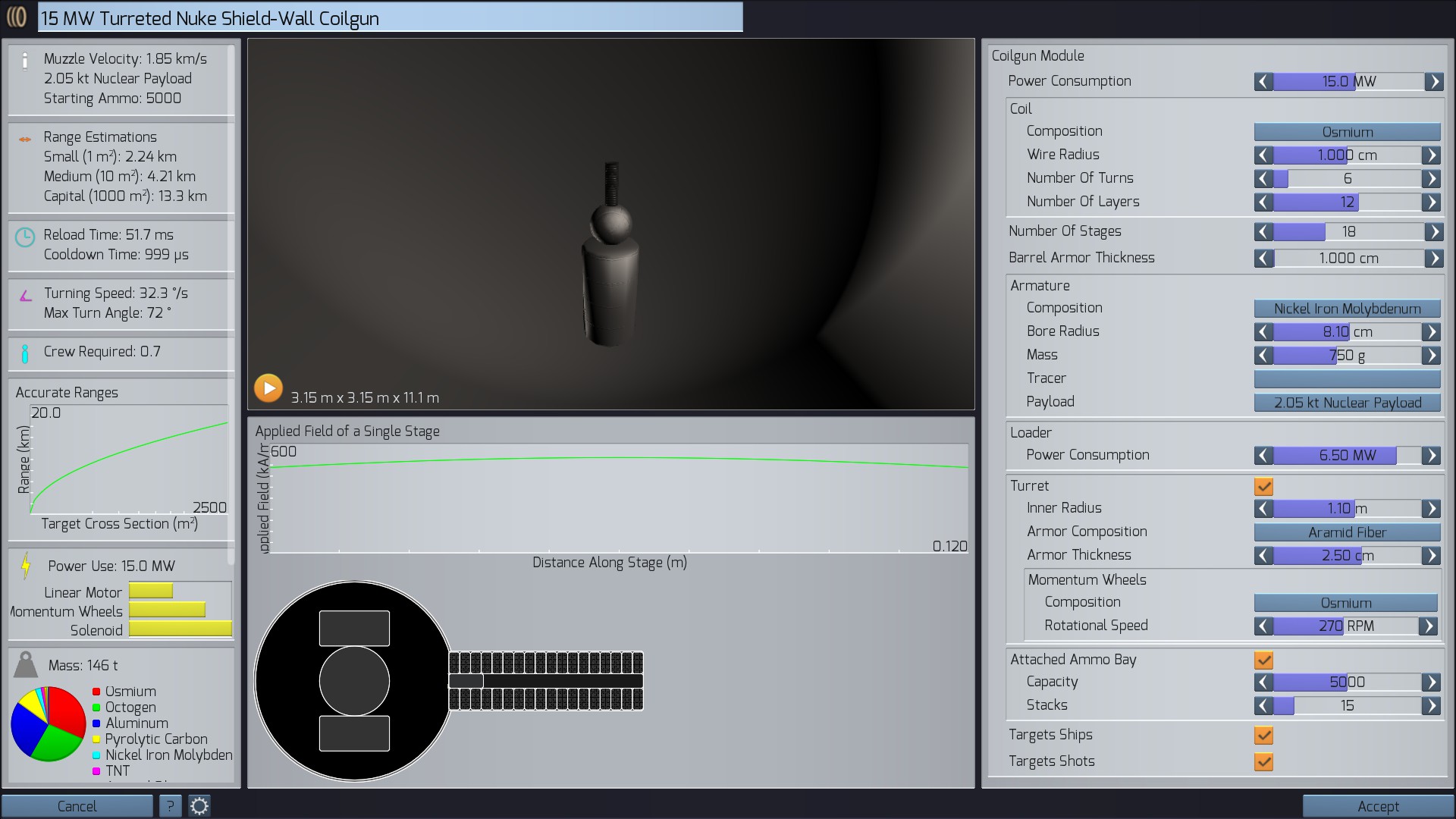This screenshot has height=819, width=1456.
Task: Increase armature Mass value
Action: (x=1431, y=355)
